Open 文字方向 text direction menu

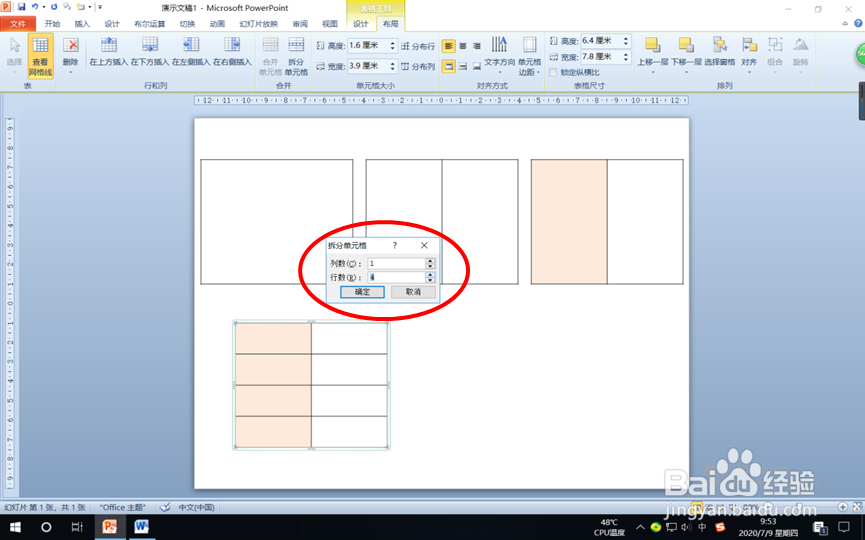click(x=500, y=55)
